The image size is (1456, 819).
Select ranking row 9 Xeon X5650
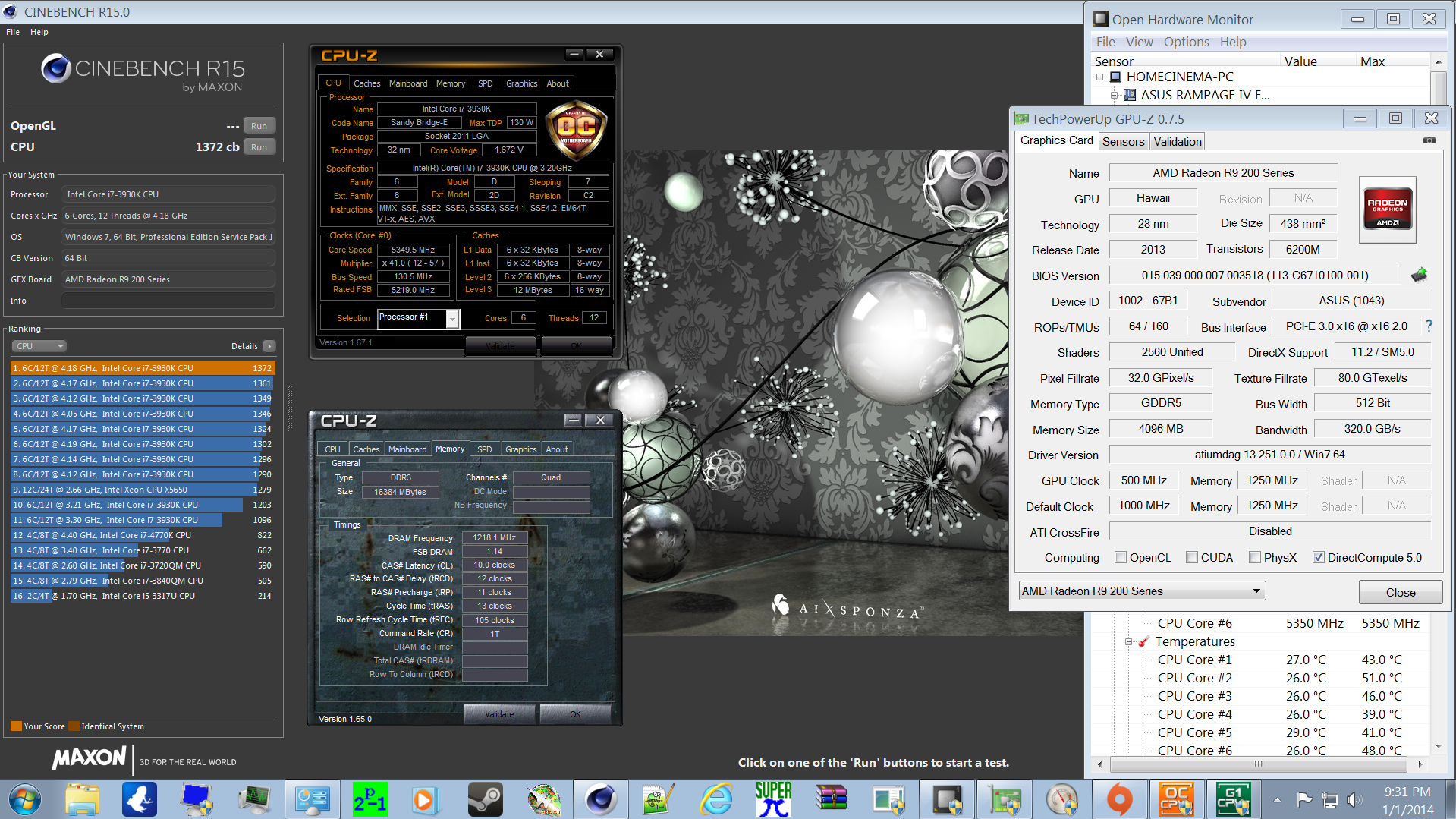coord(143,490)
